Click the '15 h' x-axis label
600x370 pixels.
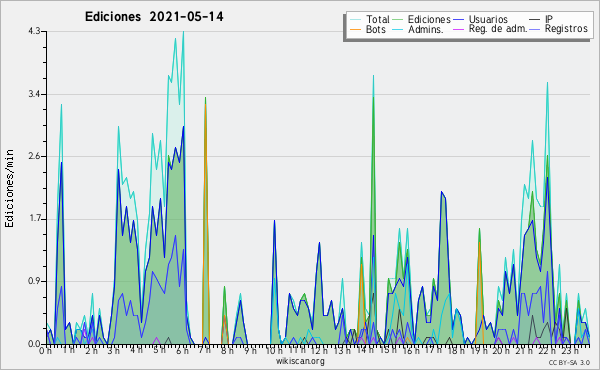[388, 351]
